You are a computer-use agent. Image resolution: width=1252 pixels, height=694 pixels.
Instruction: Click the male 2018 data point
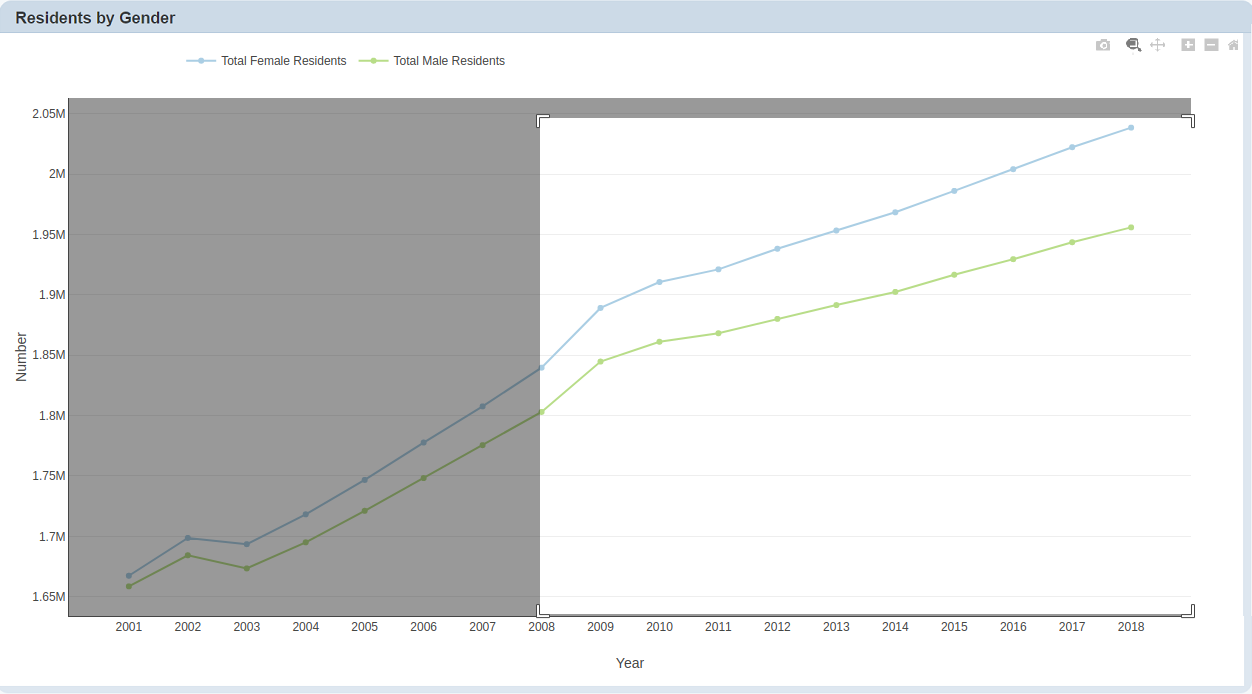click(x=1131, y=227)
